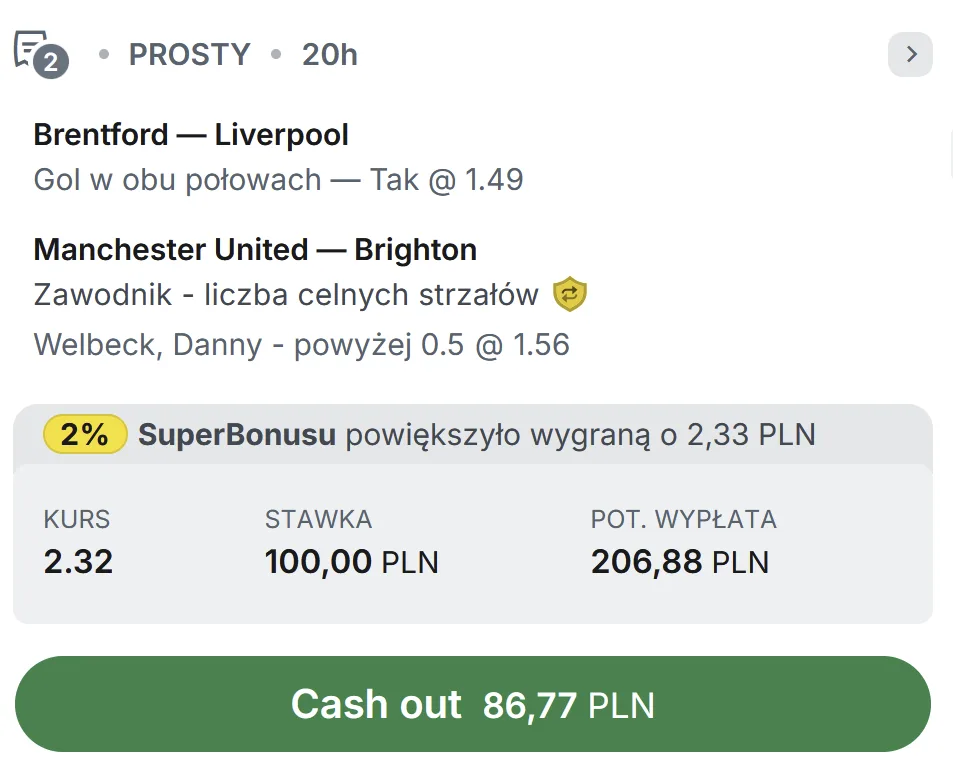The height and width of the screenshot is (777, 953).
Task: Select the 'Gol w obu połowach — Tak' selection
Action: click(x=278, y=180)
